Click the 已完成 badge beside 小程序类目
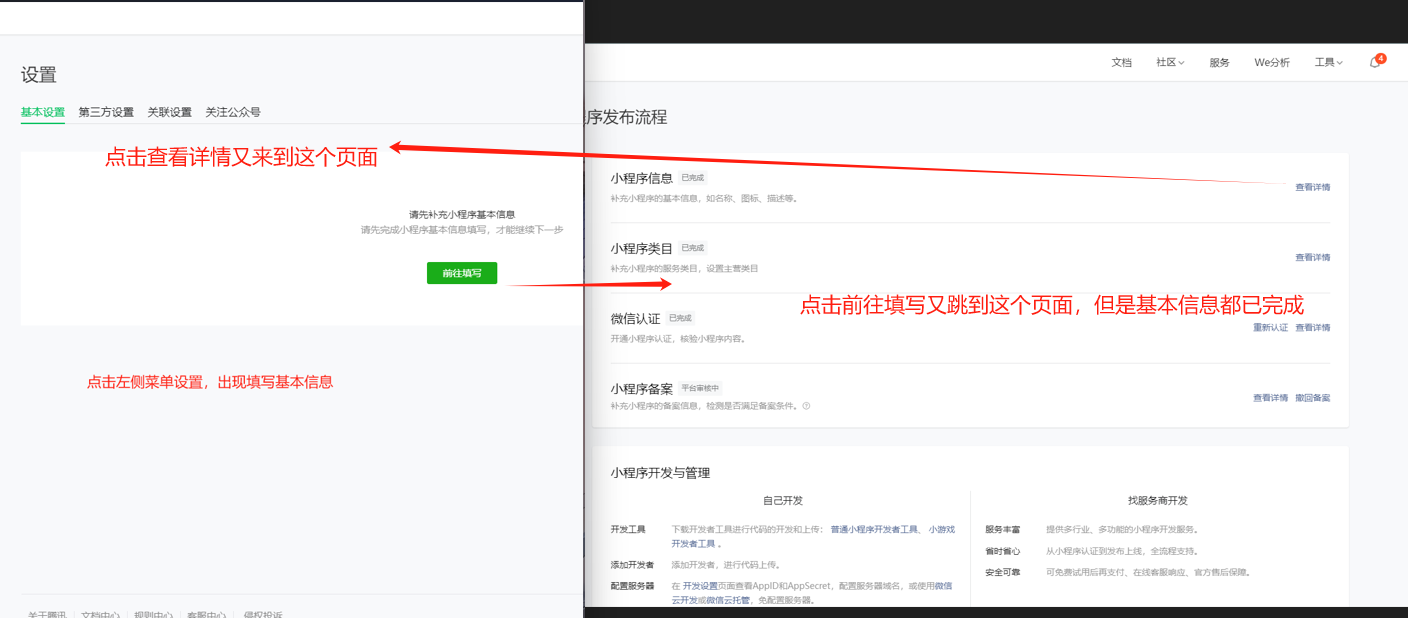 (x=693, y=247)
